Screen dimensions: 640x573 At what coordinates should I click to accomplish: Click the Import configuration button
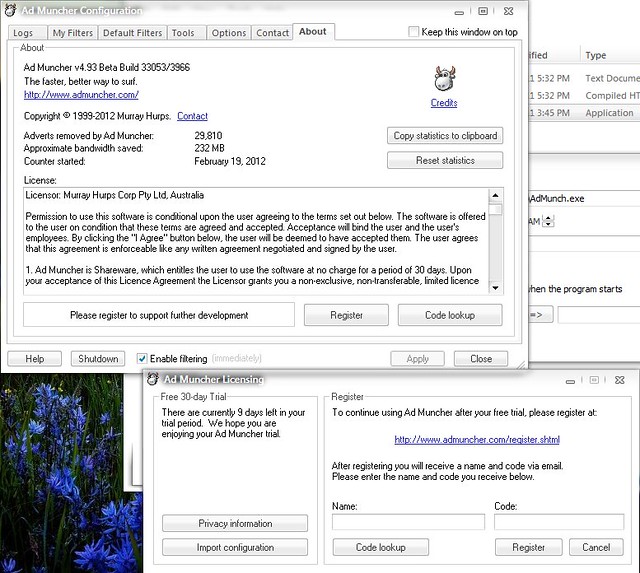click(235, 547)
